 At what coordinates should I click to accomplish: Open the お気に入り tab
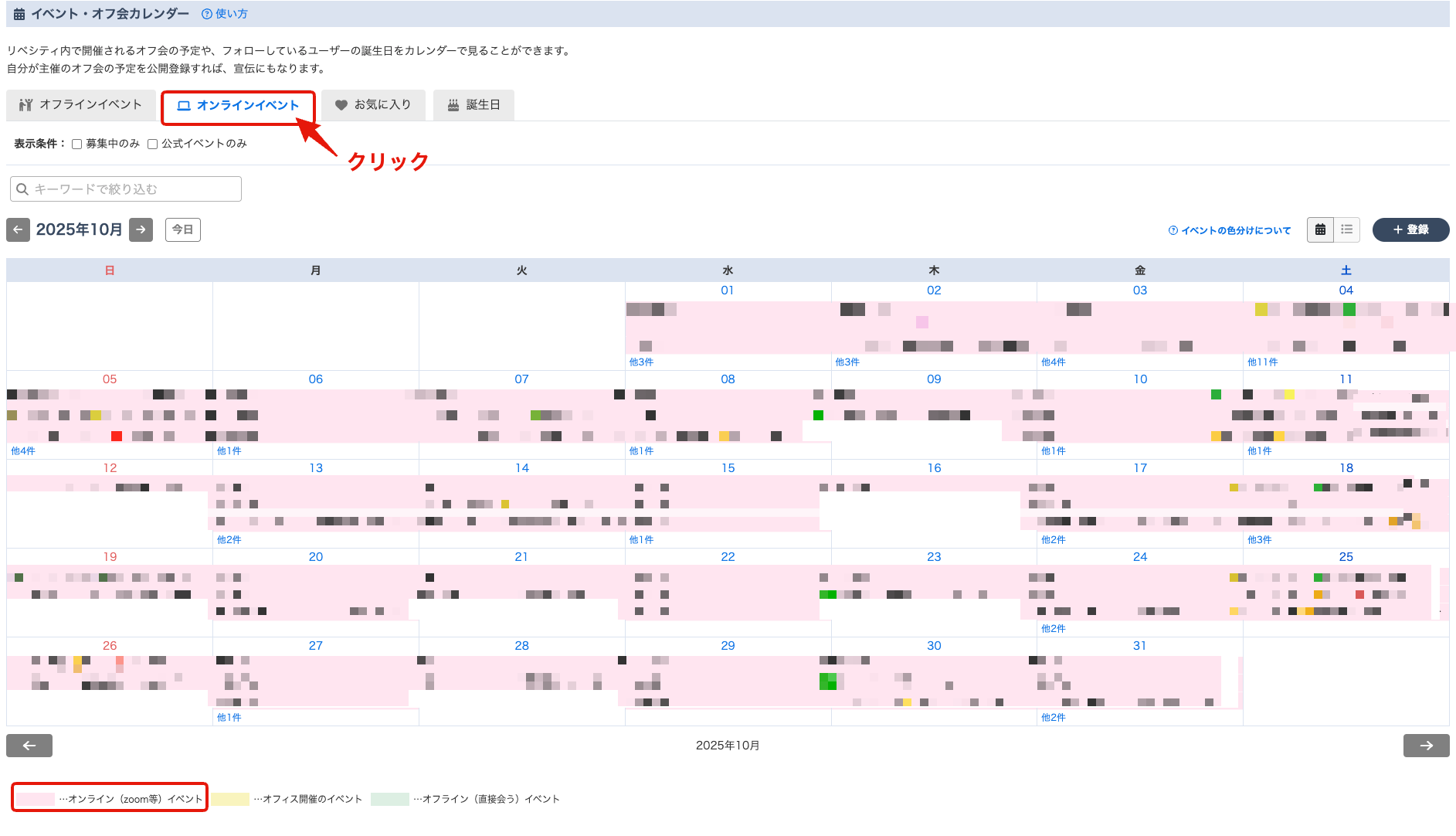(x=373, y=105)
